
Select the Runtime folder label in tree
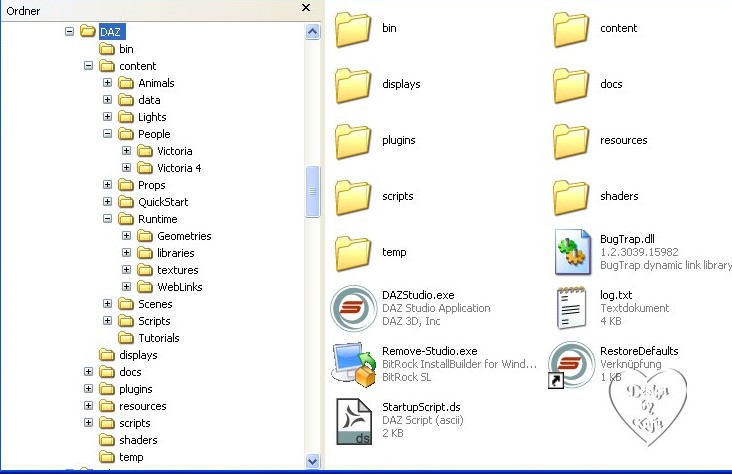pyautogui.click(x=157, y=219)
